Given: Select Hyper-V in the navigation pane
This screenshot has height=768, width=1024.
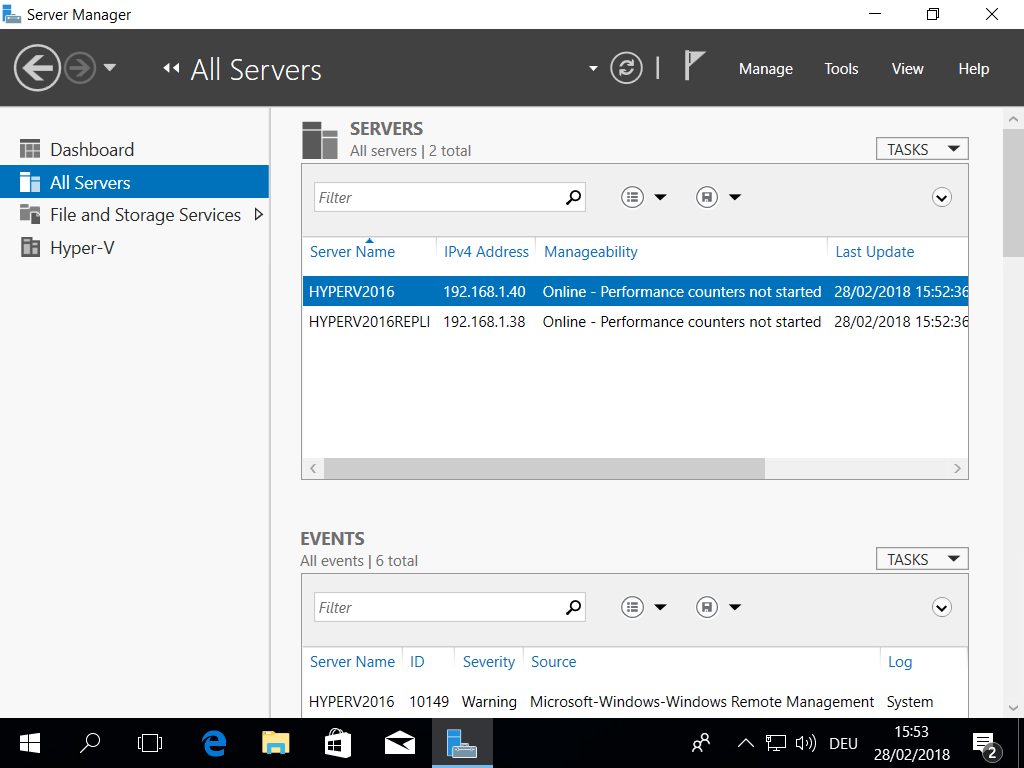Looking at the screenshot, I should pyautogui.click(x=83, y=247).
